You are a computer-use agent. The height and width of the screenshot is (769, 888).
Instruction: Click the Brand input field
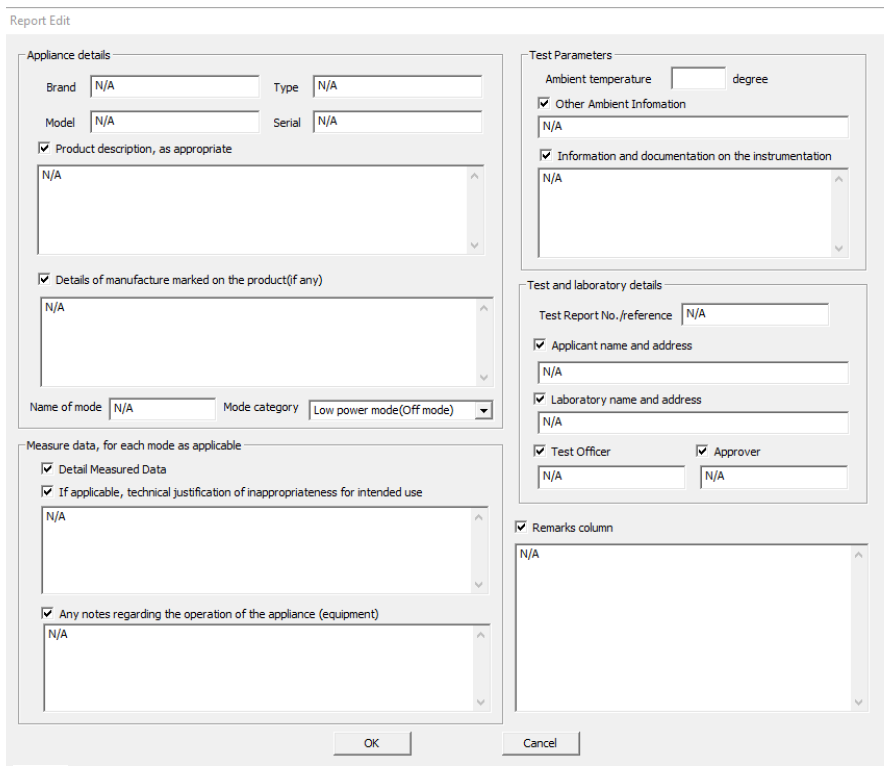pyautogui.click(x=174, y=87)
